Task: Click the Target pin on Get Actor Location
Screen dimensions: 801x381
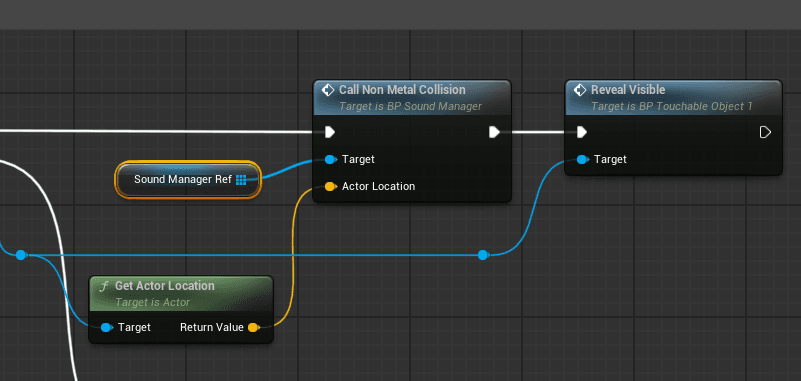Action: tap(106, 327)
